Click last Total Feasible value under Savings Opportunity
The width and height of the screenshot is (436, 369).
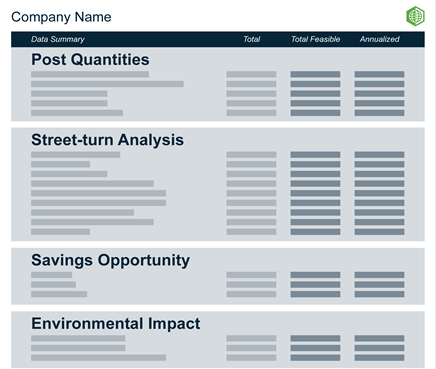click(315, 294)
